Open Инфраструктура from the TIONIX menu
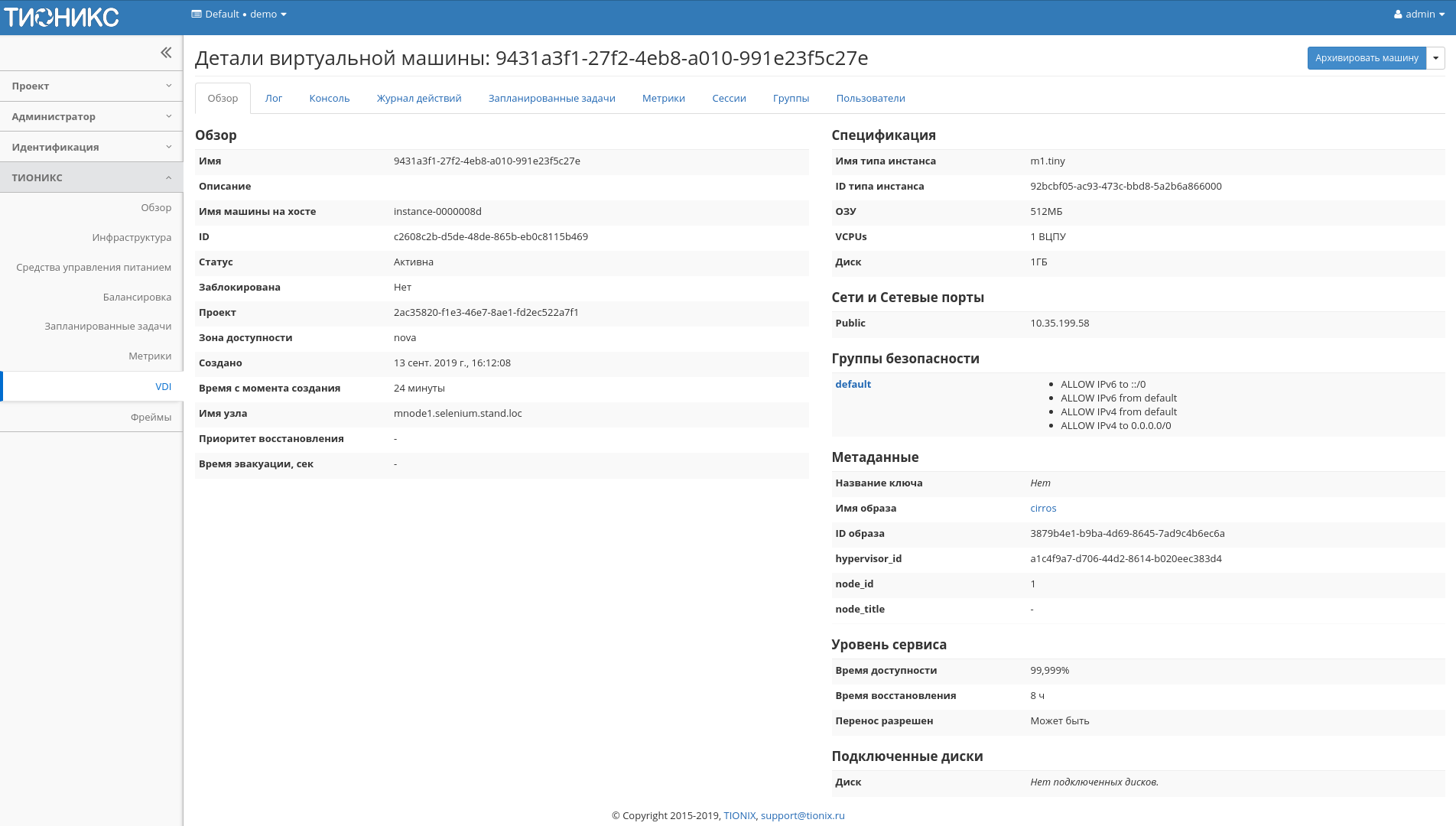 (132, 237)
